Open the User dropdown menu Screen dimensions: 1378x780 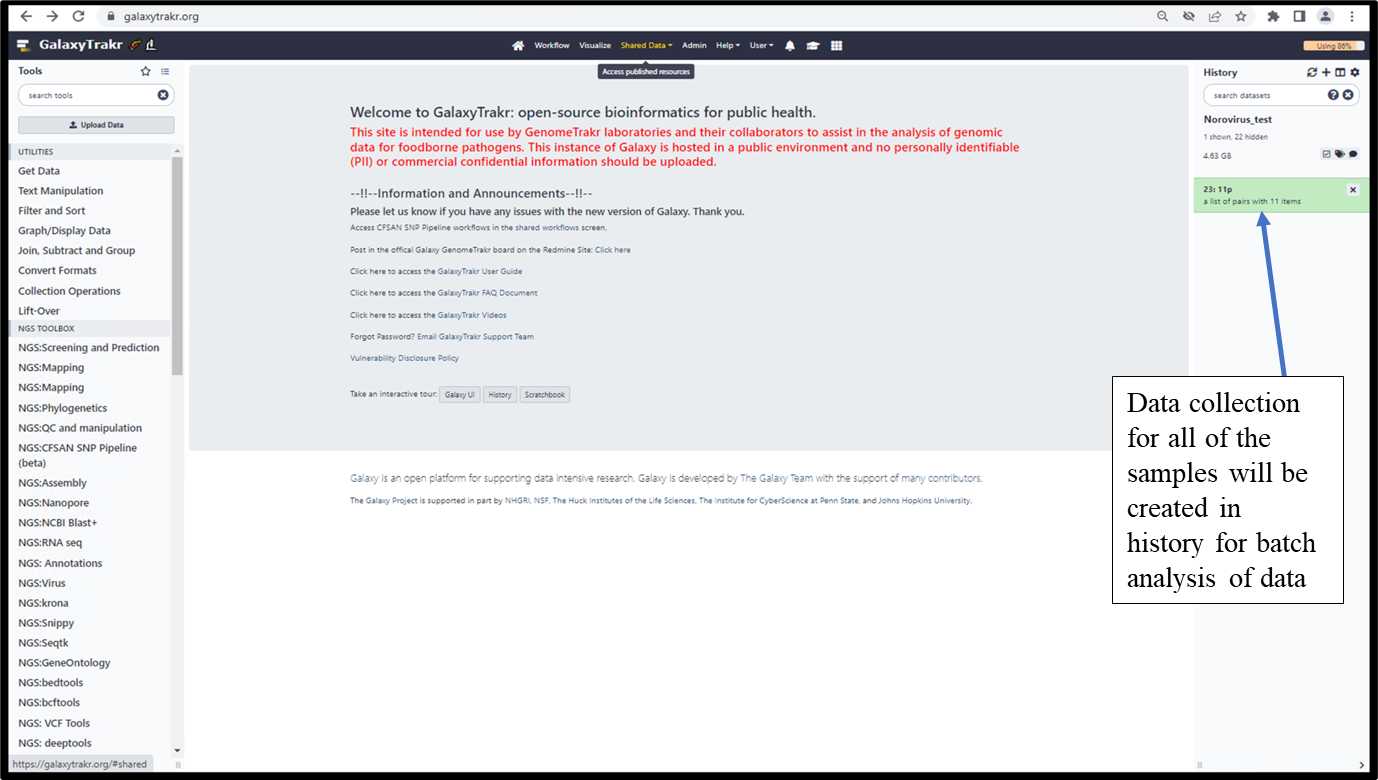[762, 45]
